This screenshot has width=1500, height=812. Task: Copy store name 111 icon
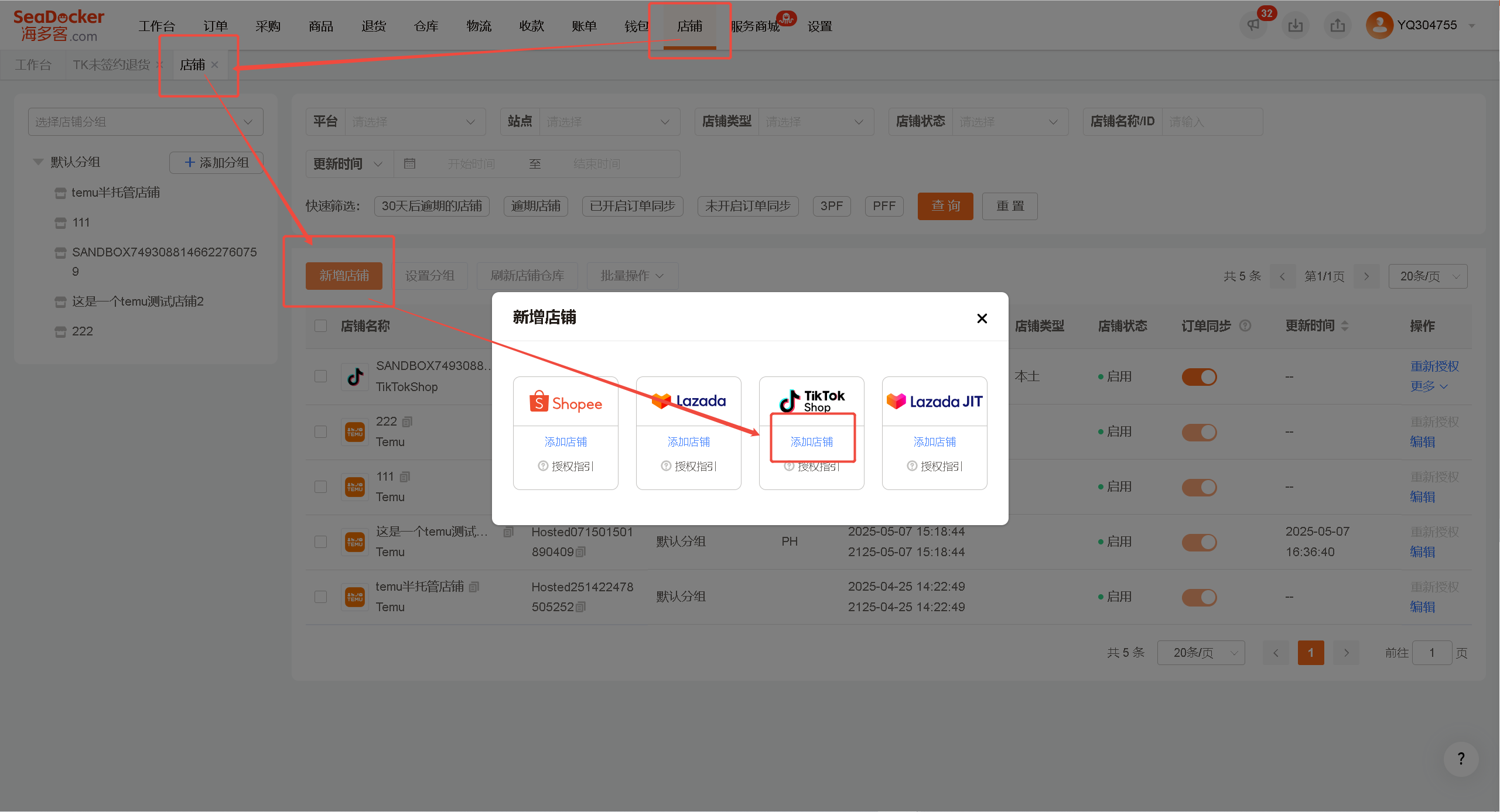point(405,477)
